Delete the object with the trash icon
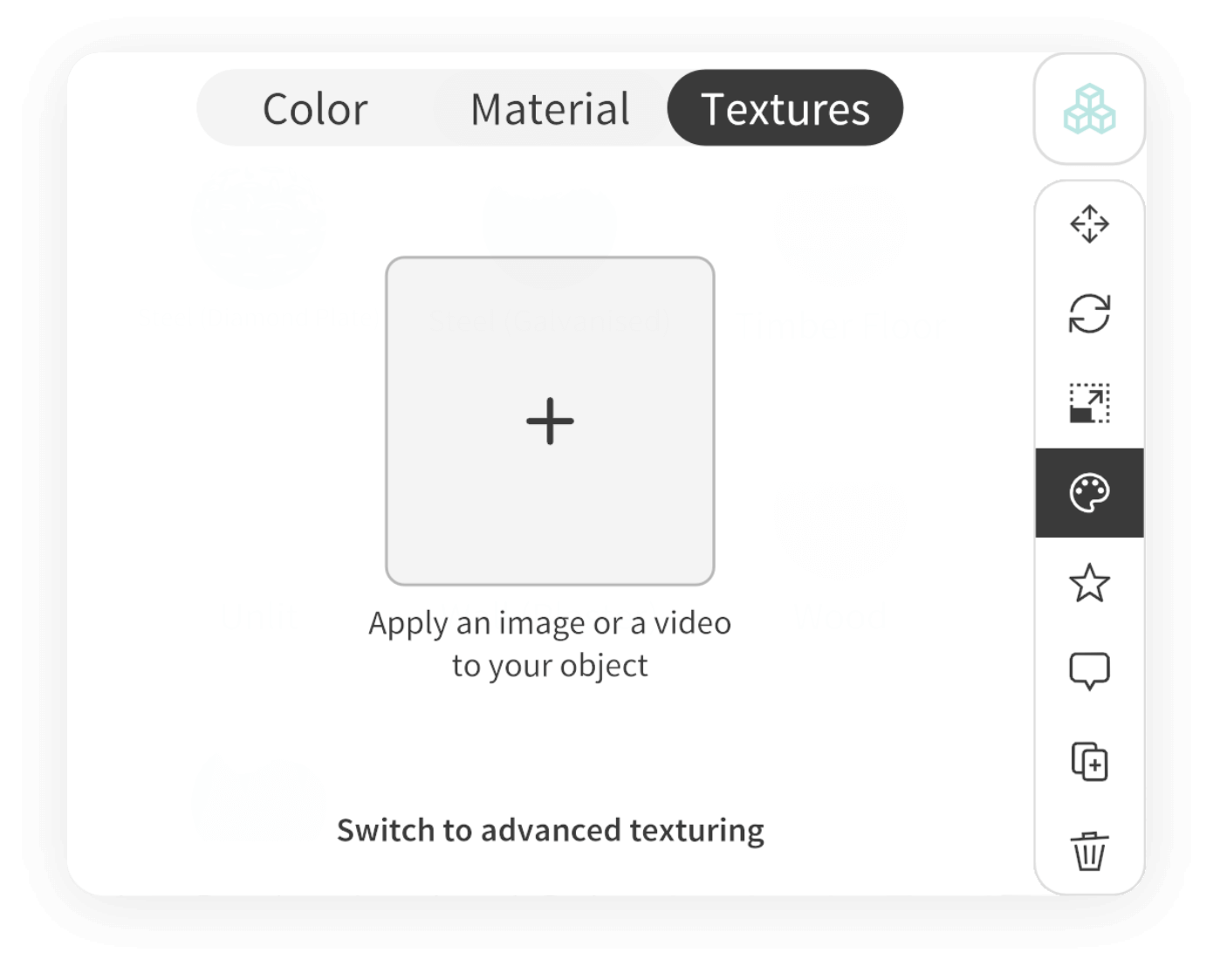This screenshot has width=1213, height=980. pos(1089,851)
